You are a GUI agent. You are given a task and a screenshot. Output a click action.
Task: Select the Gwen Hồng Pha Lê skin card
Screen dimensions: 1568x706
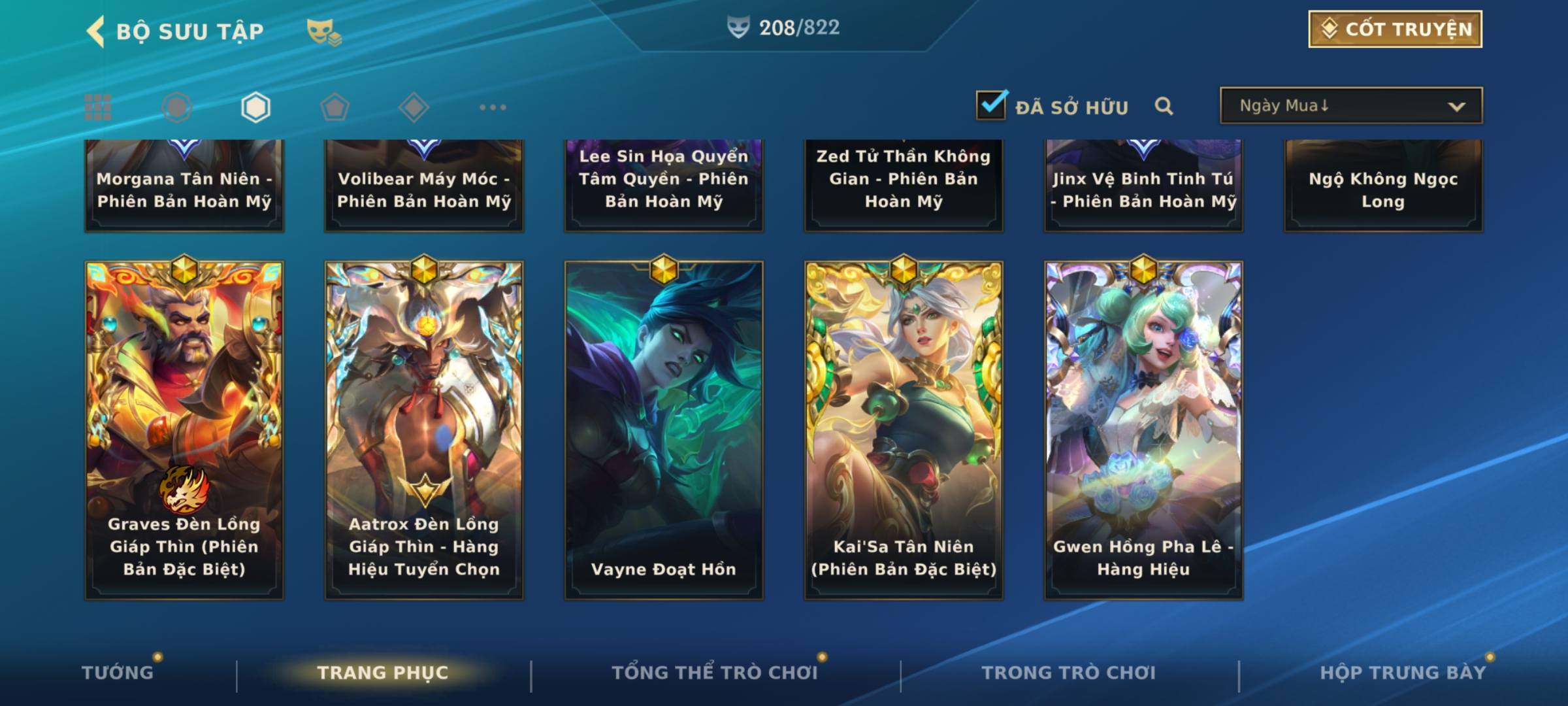click(1143, 430)
